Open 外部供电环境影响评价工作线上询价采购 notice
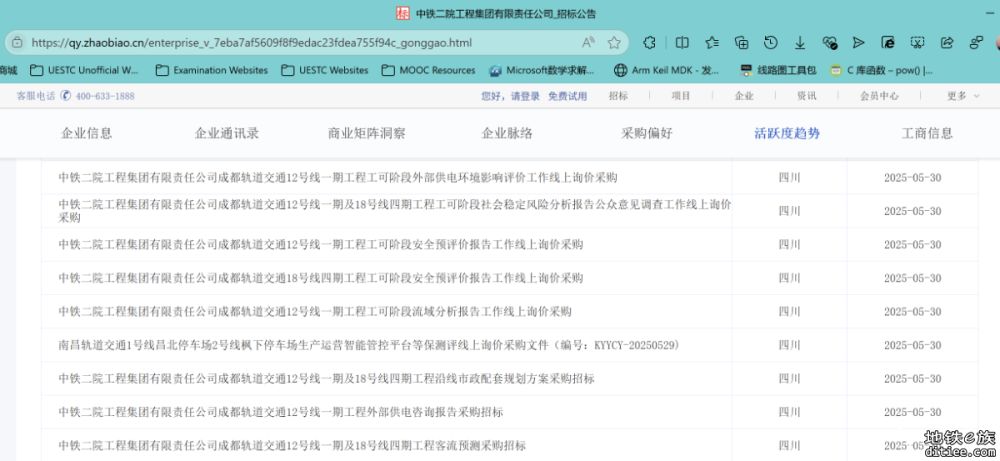 [338, 177]
